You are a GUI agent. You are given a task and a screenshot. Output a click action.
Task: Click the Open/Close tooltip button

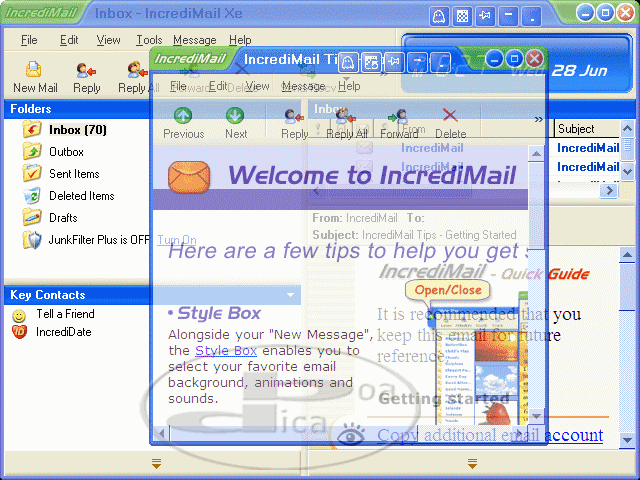[x=448, y=290]
